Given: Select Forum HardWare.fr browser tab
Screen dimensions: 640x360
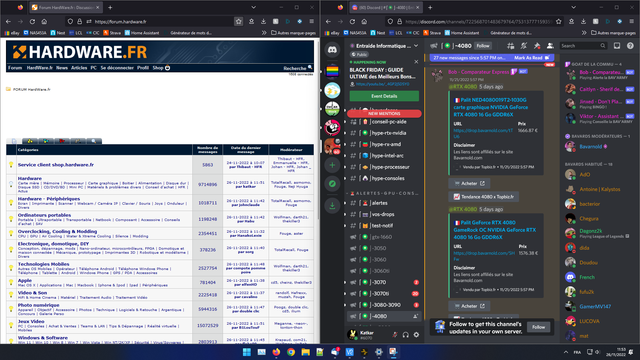Looking at the screenshot, I should click(65, 7).
